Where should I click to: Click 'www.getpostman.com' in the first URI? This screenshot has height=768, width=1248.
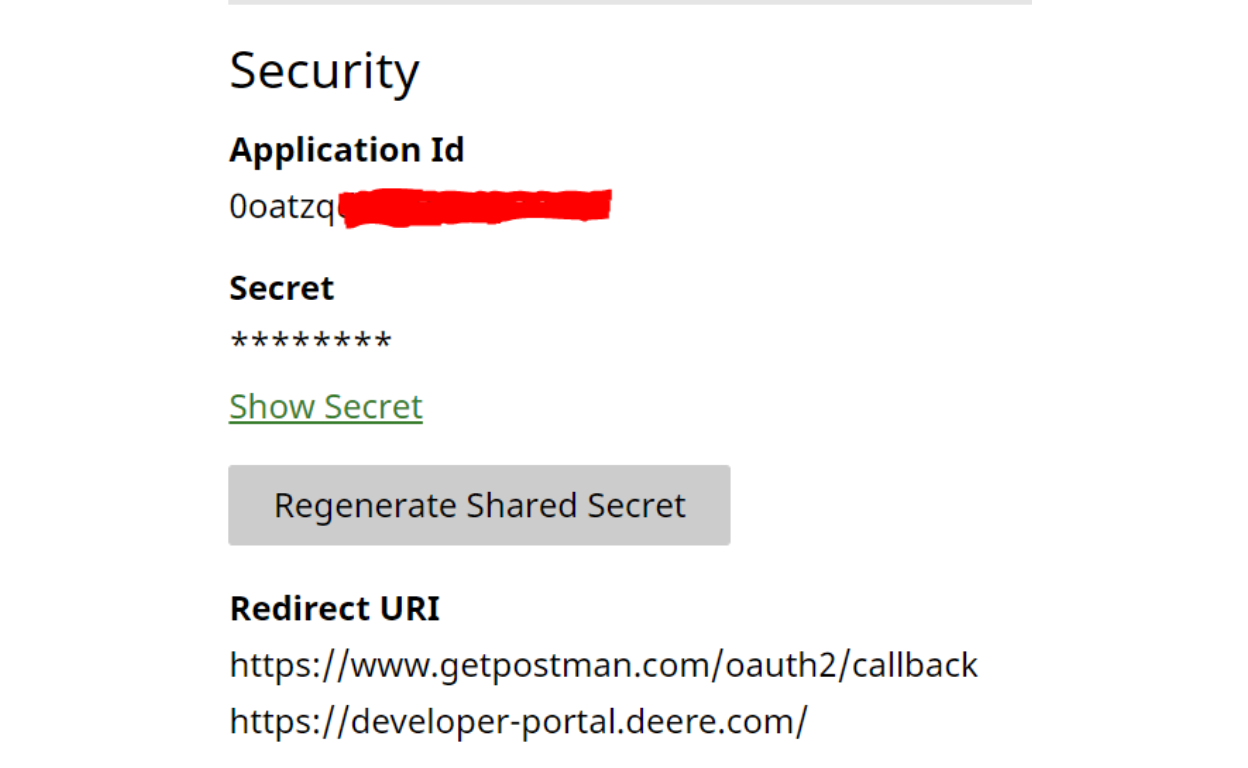(x=527, y=665)
